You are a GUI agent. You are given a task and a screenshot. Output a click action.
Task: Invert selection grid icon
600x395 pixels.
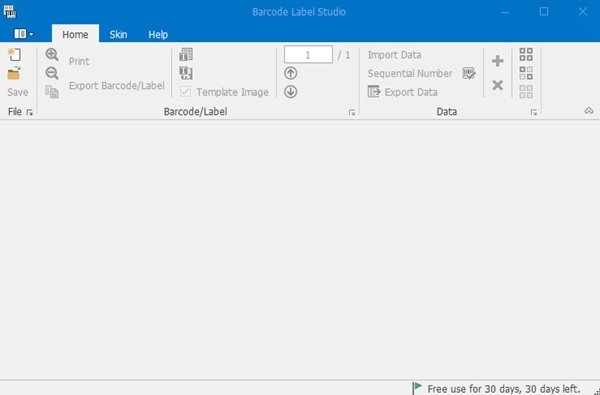(526, 73)
